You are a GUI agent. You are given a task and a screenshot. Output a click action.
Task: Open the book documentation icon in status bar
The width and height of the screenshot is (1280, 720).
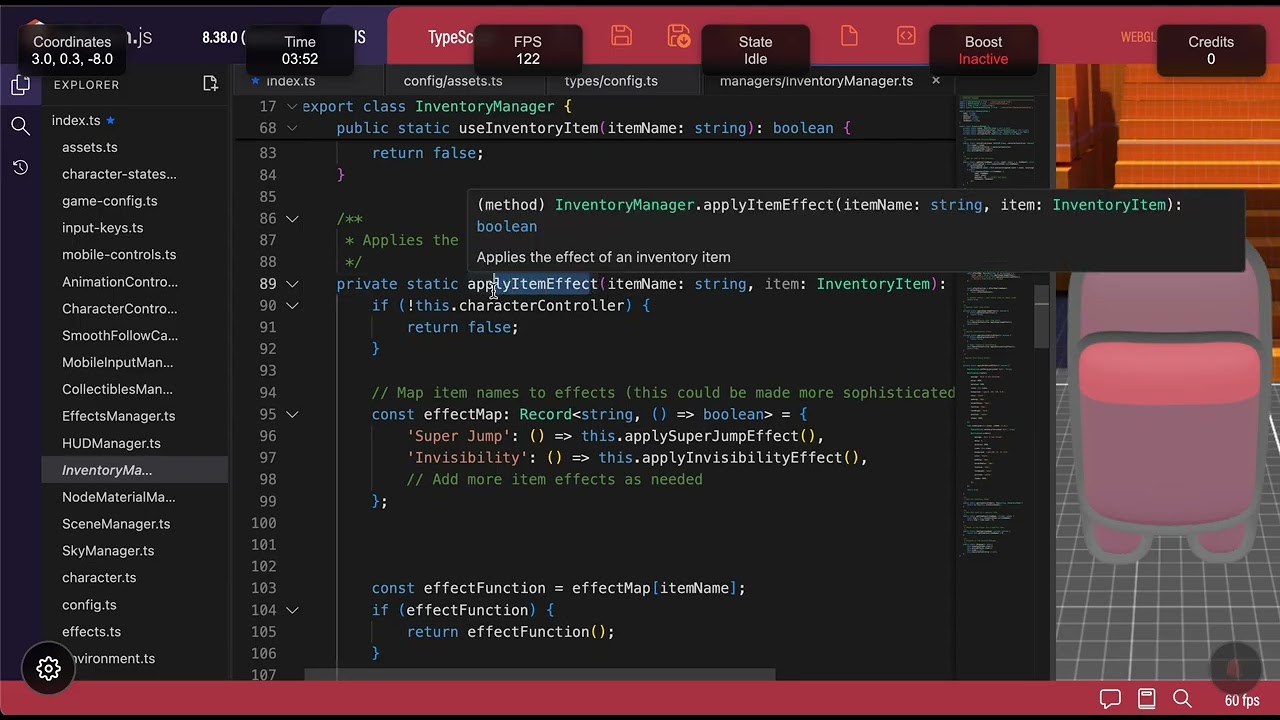tap(1146, 699)
